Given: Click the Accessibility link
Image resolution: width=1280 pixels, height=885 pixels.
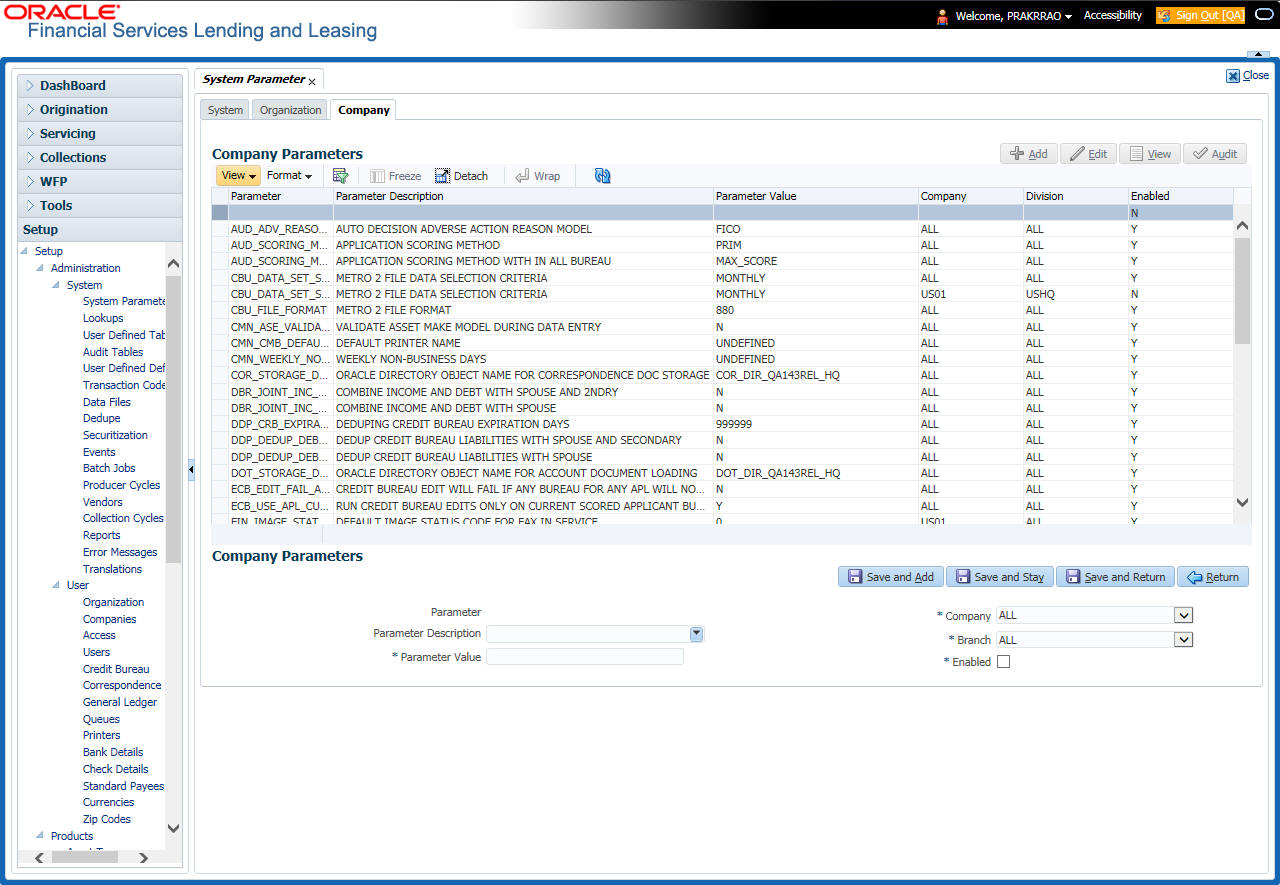Looking at the screenshot, I should [1112, 16].
